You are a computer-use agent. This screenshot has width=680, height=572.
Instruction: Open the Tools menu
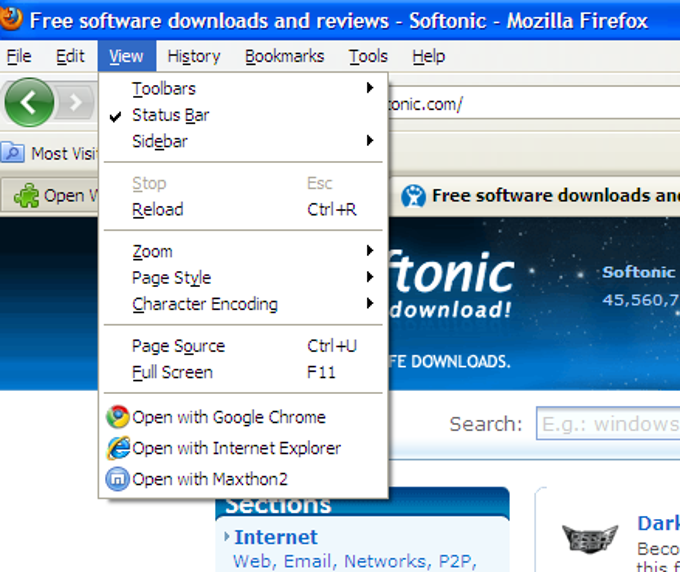pos(368,56)
